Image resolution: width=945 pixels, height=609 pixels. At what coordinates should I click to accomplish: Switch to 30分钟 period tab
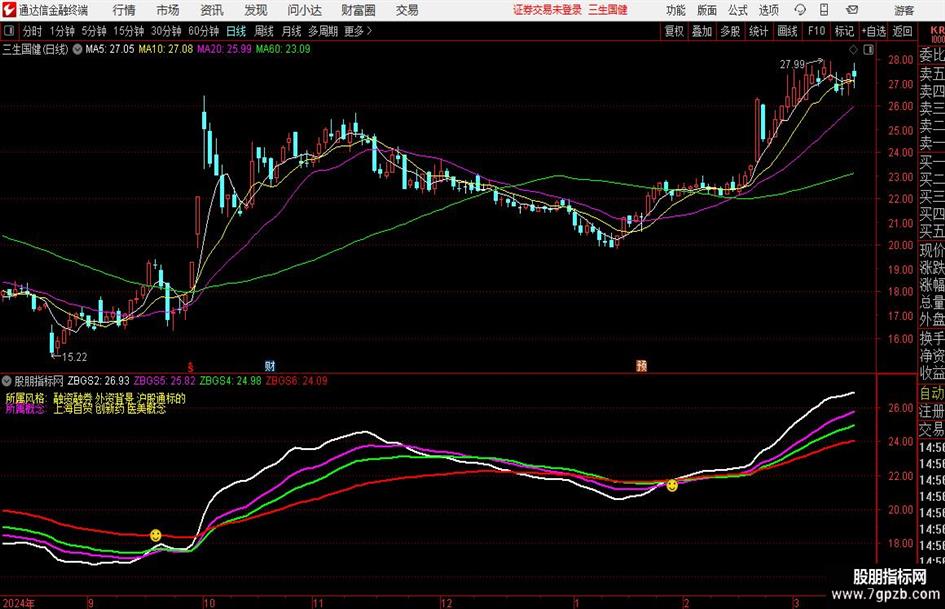[x=166, y=31]
